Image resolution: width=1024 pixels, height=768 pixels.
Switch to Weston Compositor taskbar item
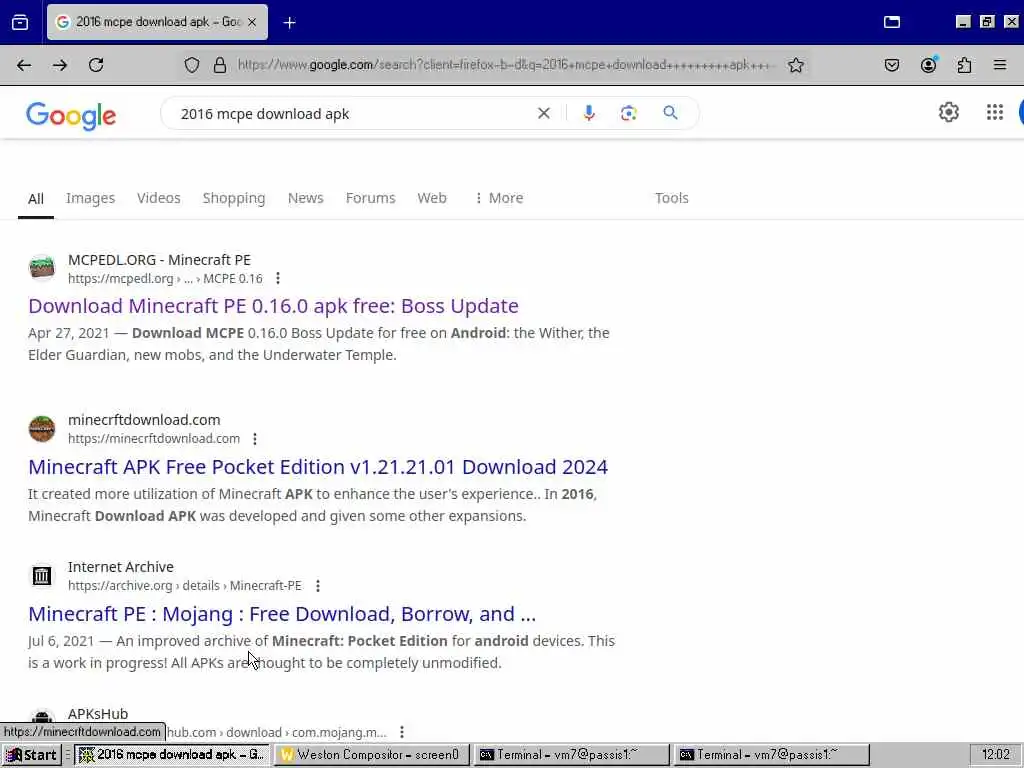371,755
